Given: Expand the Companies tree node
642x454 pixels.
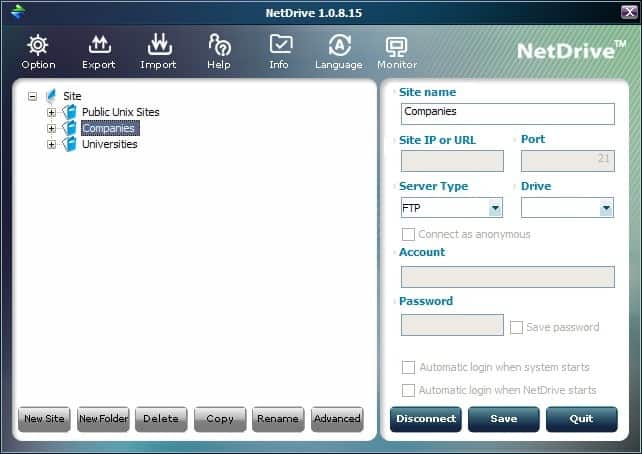Looking at the screenshot, I should 51,128.
